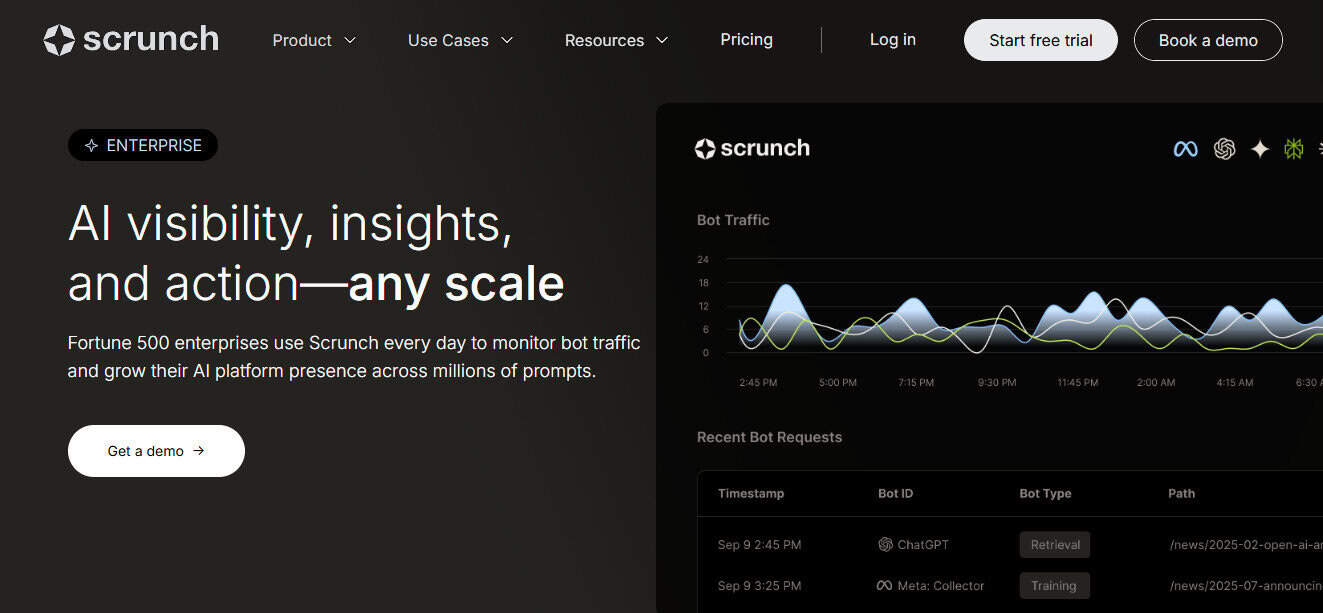The height and width of the screenshot is (613, 1323).
Task: Click the Scrunch logo inside the dashboard panel
Action: [x=752, y=148]
